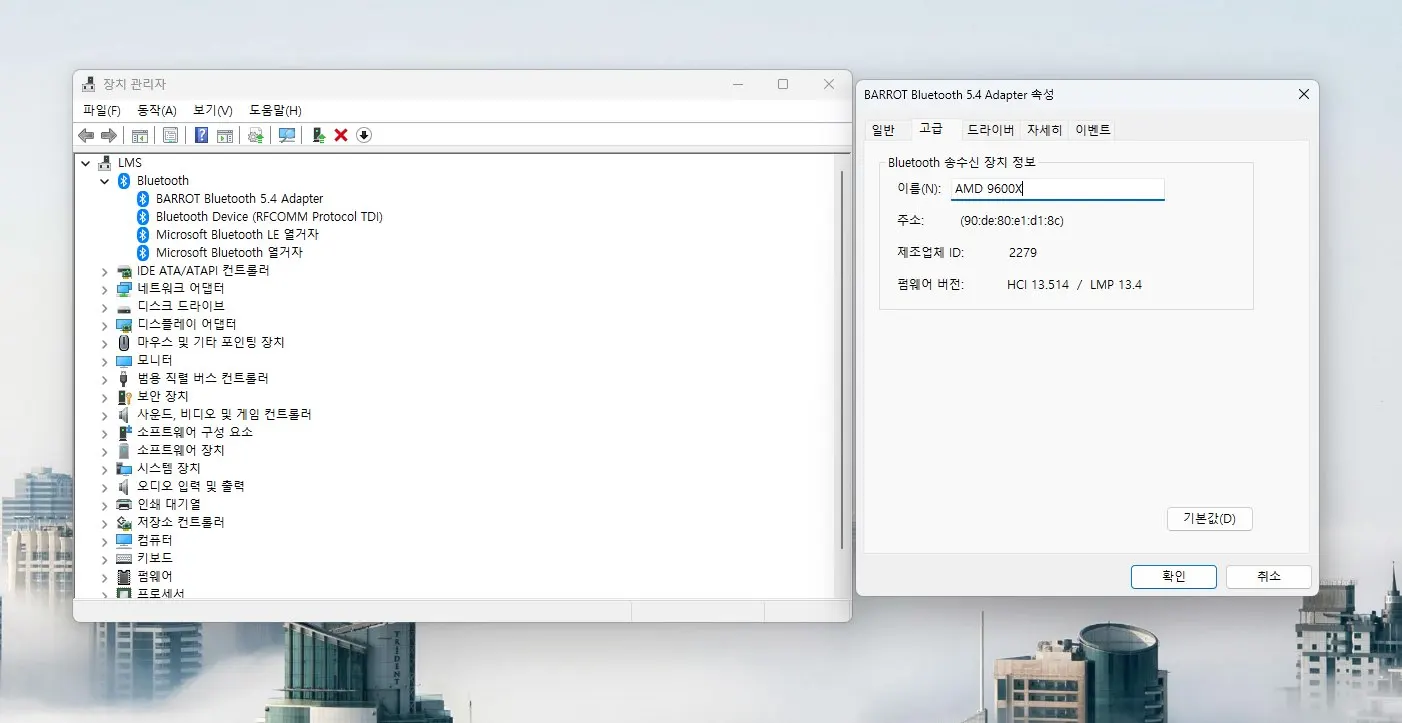Open Help with the blue question mark icon
1402x723 pixels.
click(x=201, y=135)
